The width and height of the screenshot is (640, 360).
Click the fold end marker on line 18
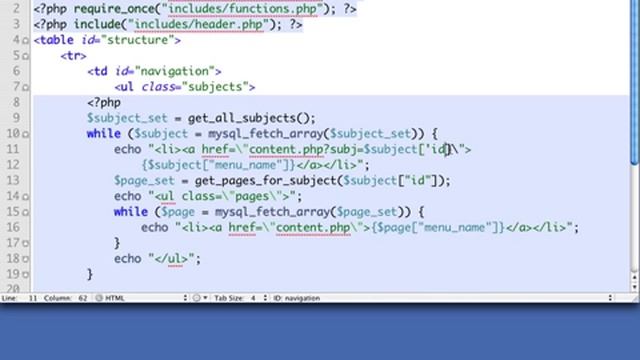point(25,259)
